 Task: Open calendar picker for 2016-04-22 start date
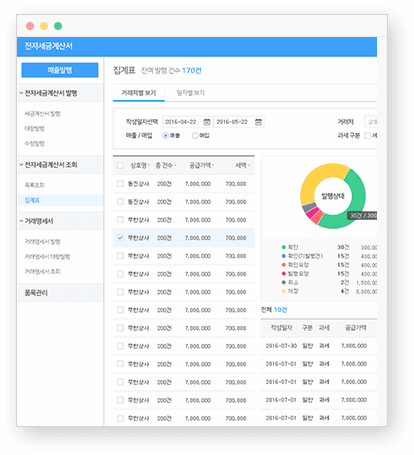[207, 122]
